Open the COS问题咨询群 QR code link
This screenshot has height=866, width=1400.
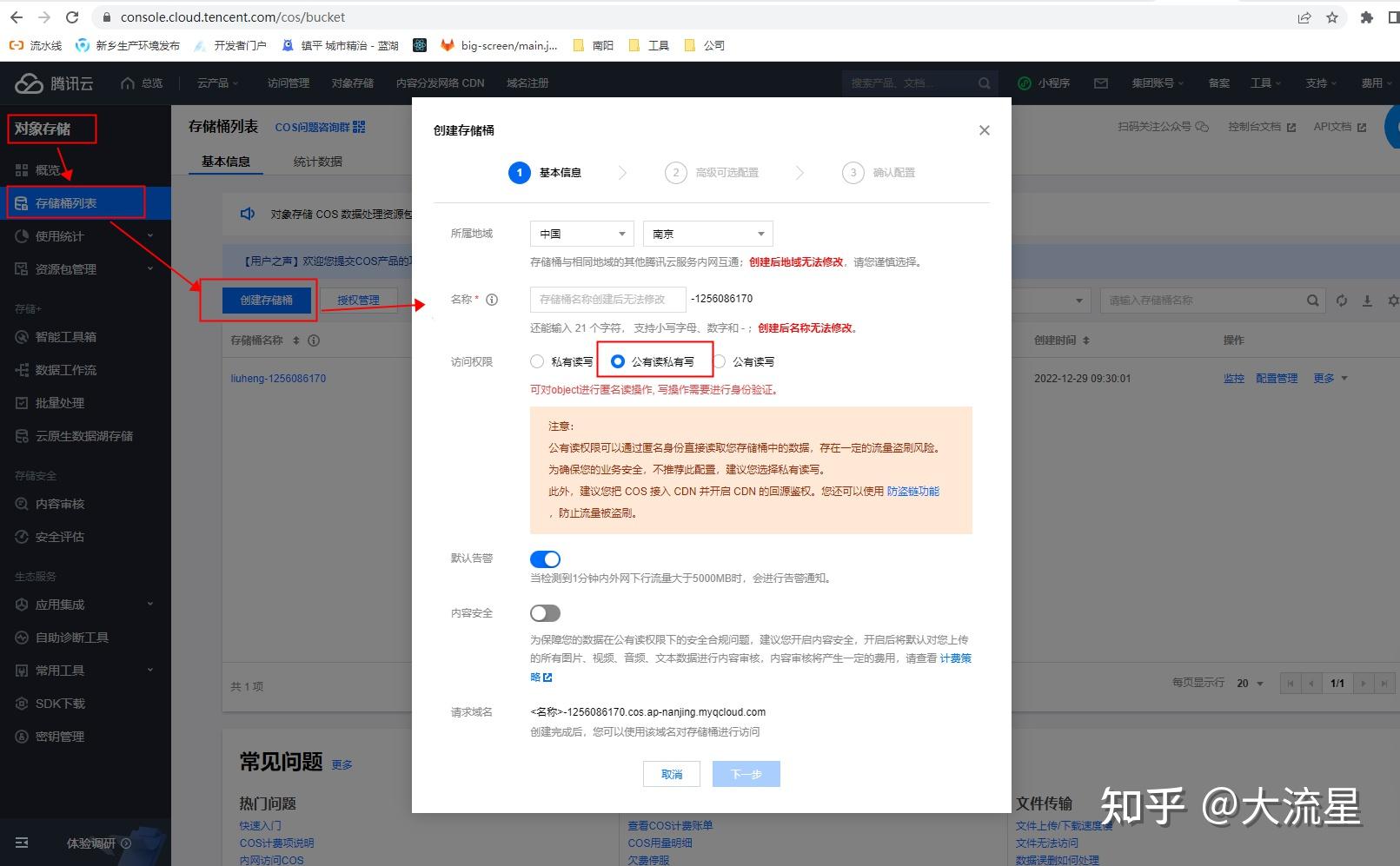pos(320,127)
